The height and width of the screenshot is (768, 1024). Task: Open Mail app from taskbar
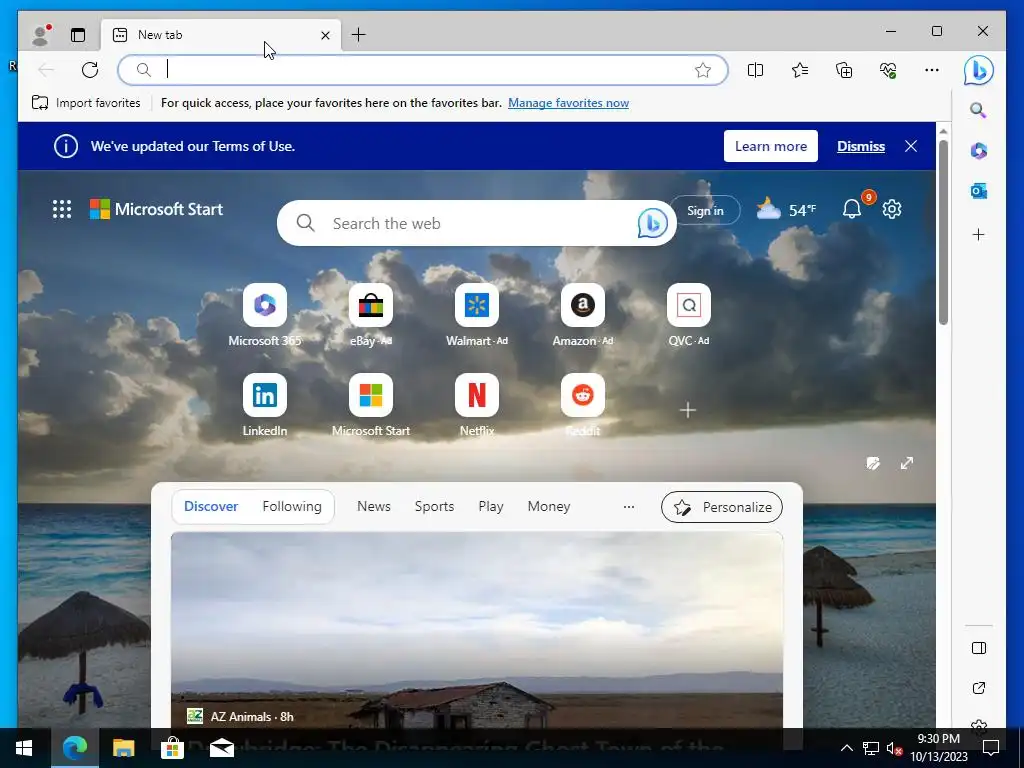tap(222, 748)
